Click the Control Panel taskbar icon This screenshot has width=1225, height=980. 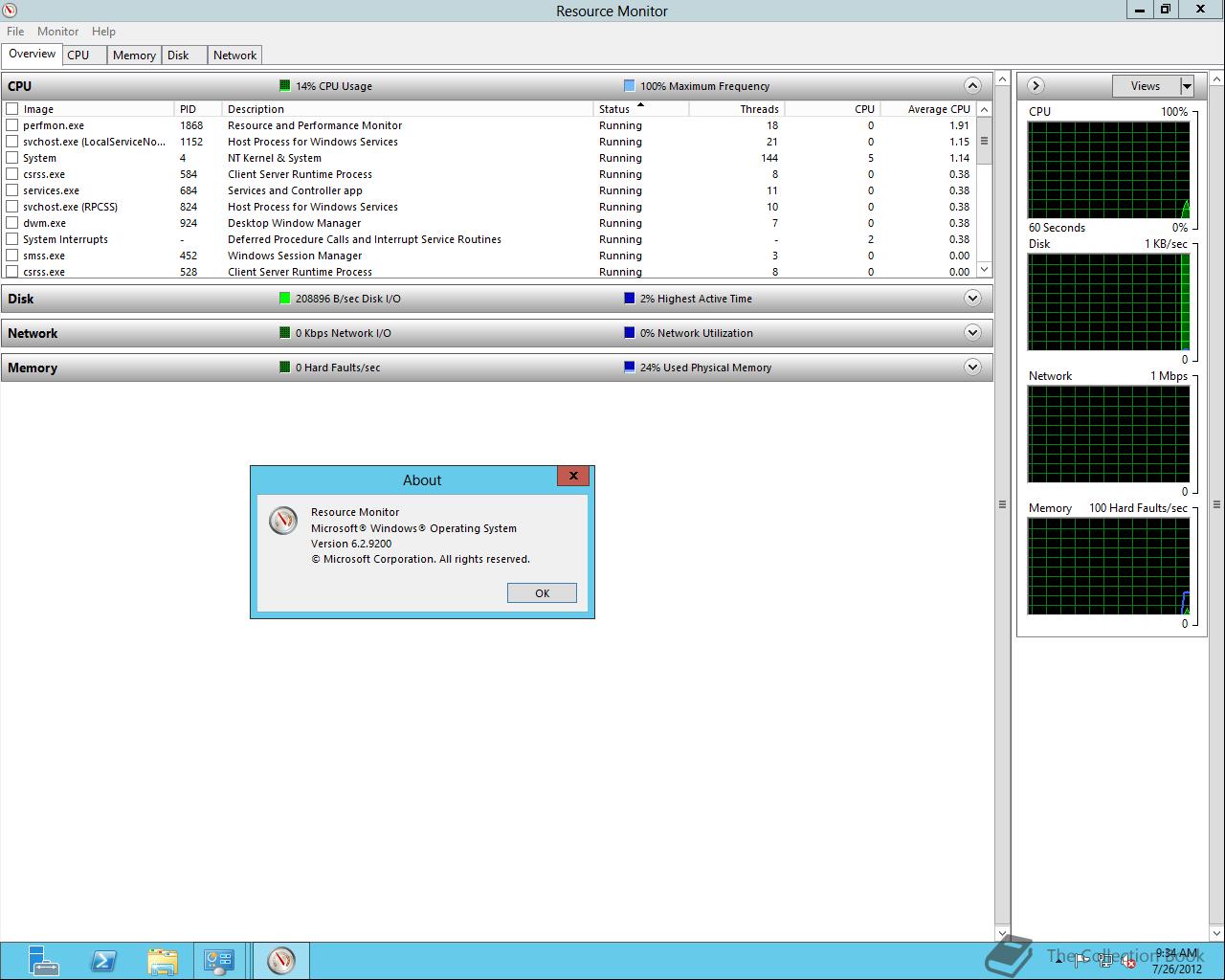pyautogui.click(x=219, y=960)
